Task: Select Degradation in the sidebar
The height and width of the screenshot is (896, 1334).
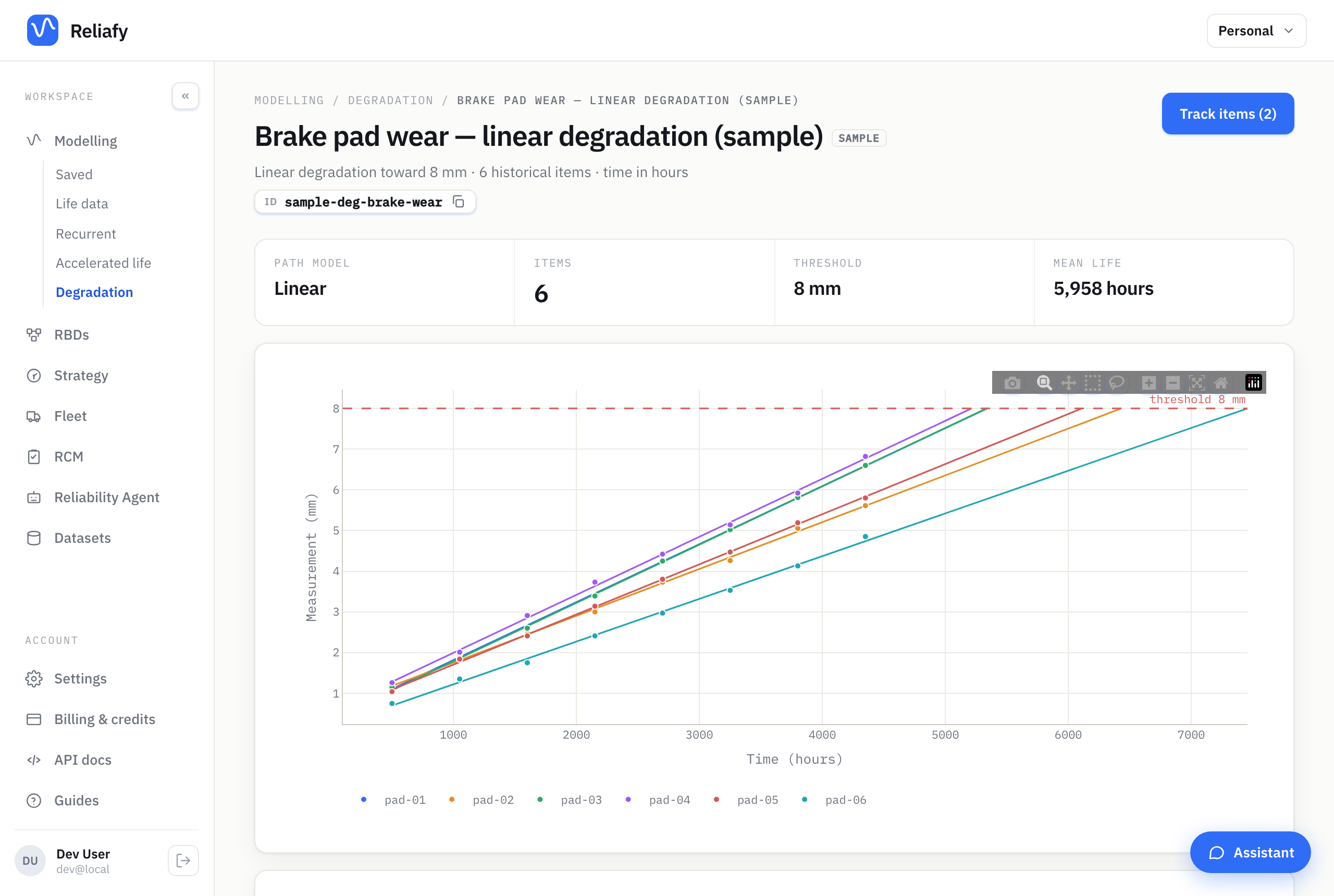Action: [x=94, y=292]
